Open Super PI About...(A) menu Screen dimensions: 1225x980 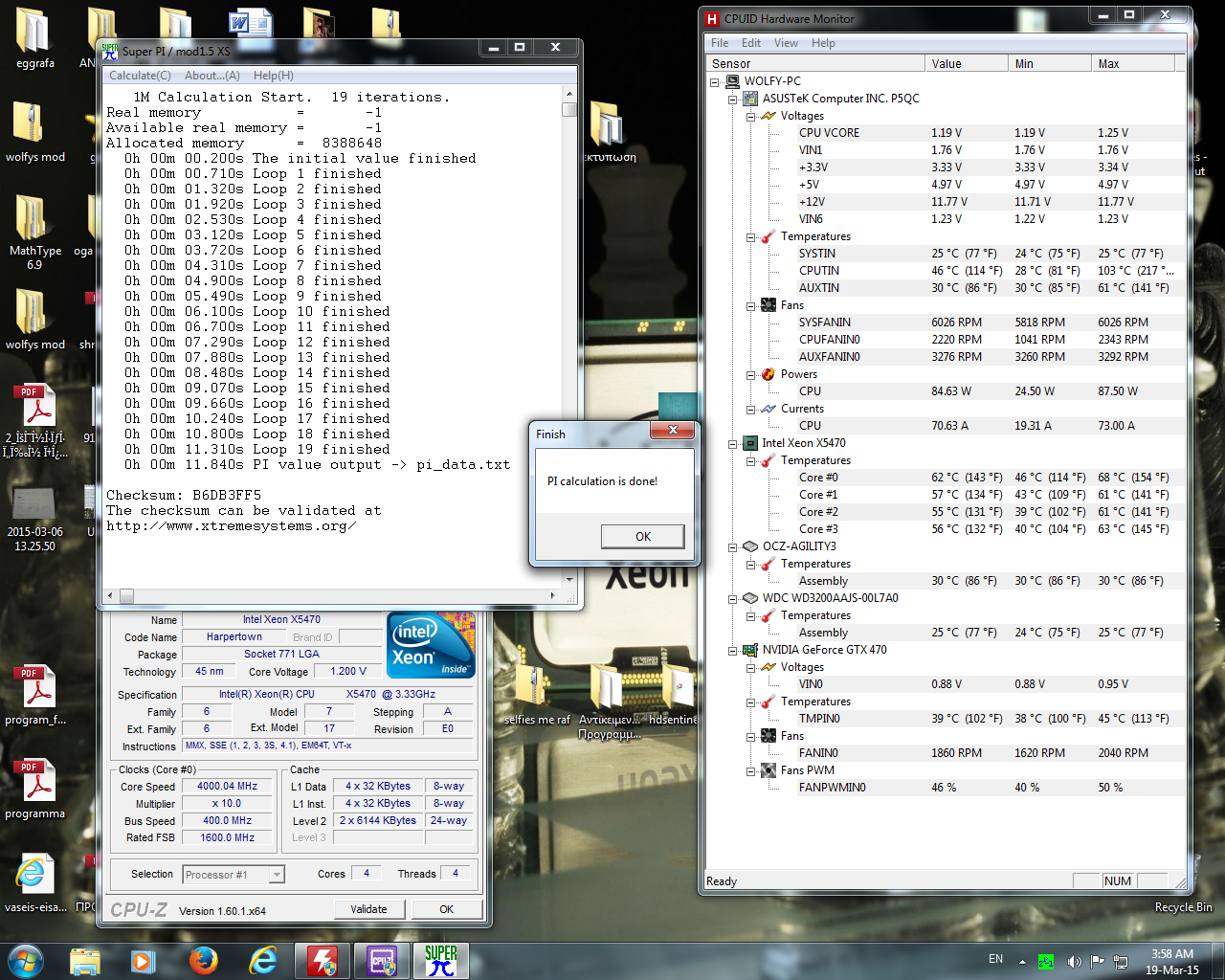click(212, 76)
